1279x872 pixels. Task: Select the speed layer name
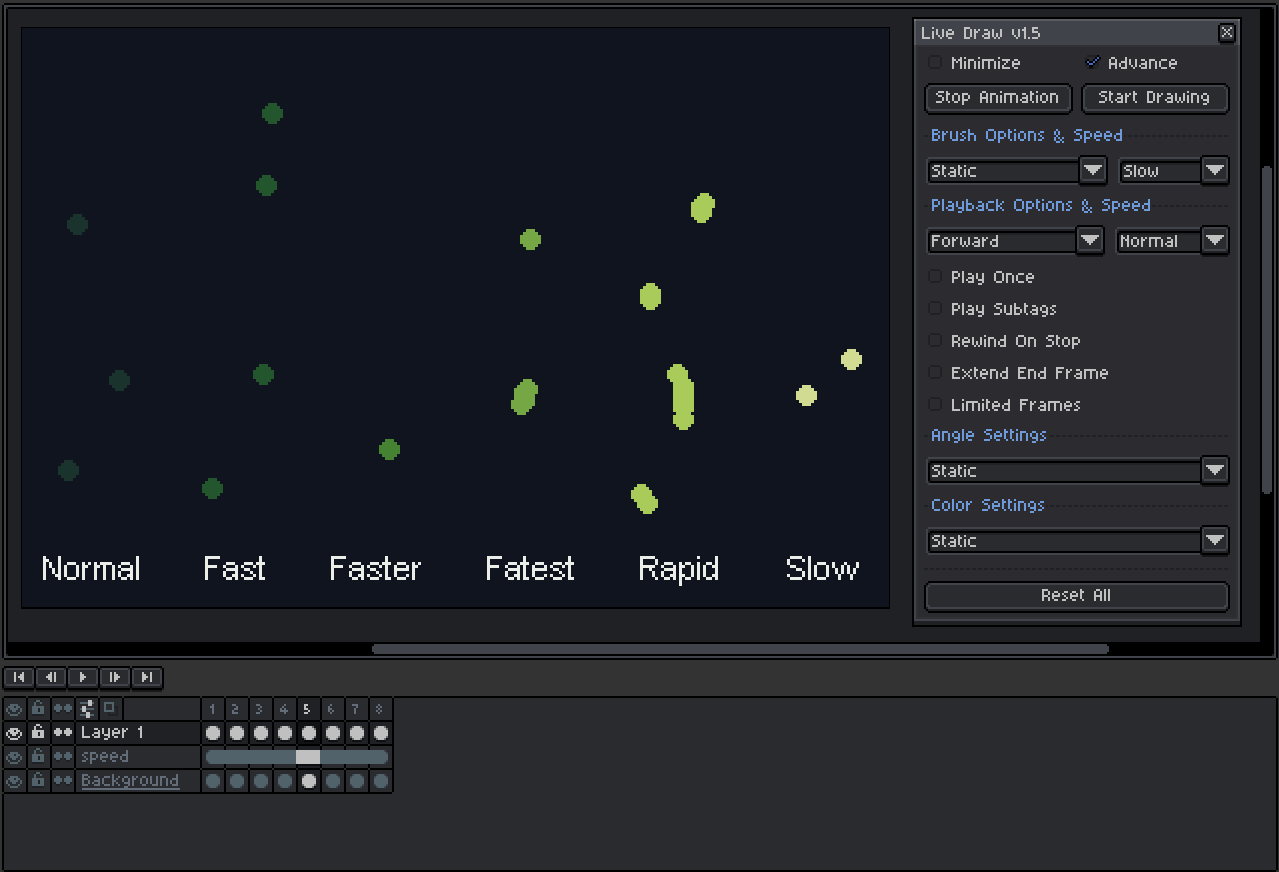138,757
